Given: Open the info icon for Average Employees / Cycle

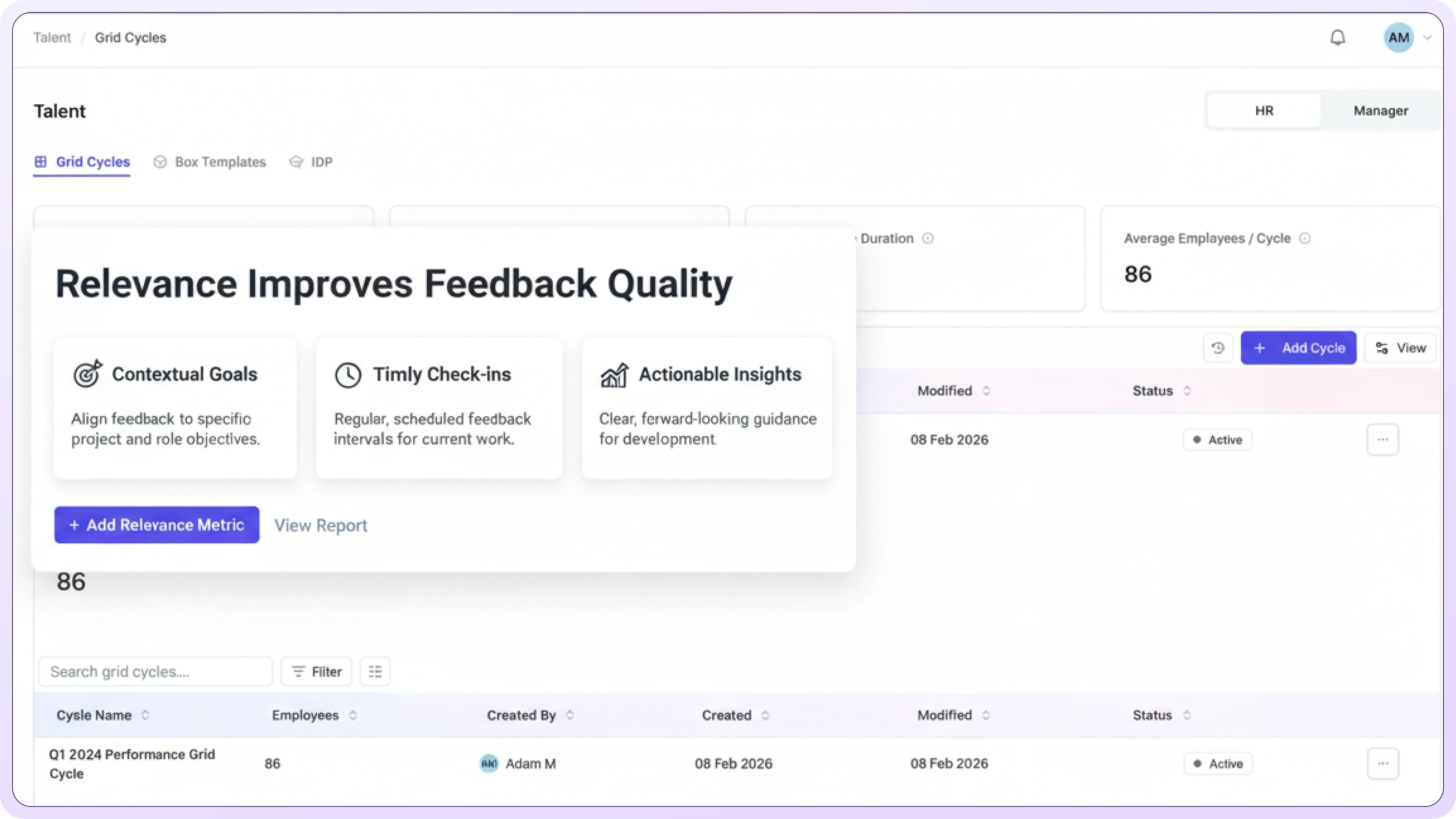Looking at the screenshot, I should [1305, 238].
